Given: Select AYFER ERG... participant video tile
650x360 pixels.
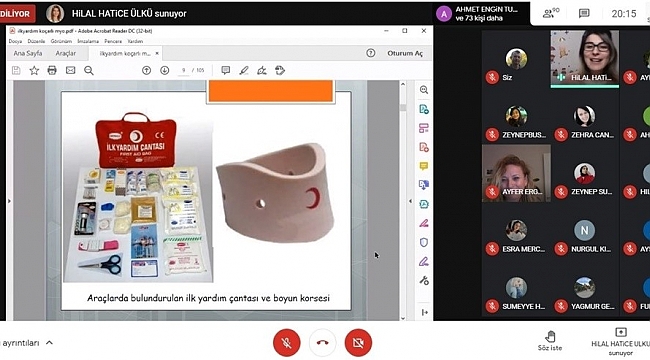Looking at the screenshot, I should (516, 173).
